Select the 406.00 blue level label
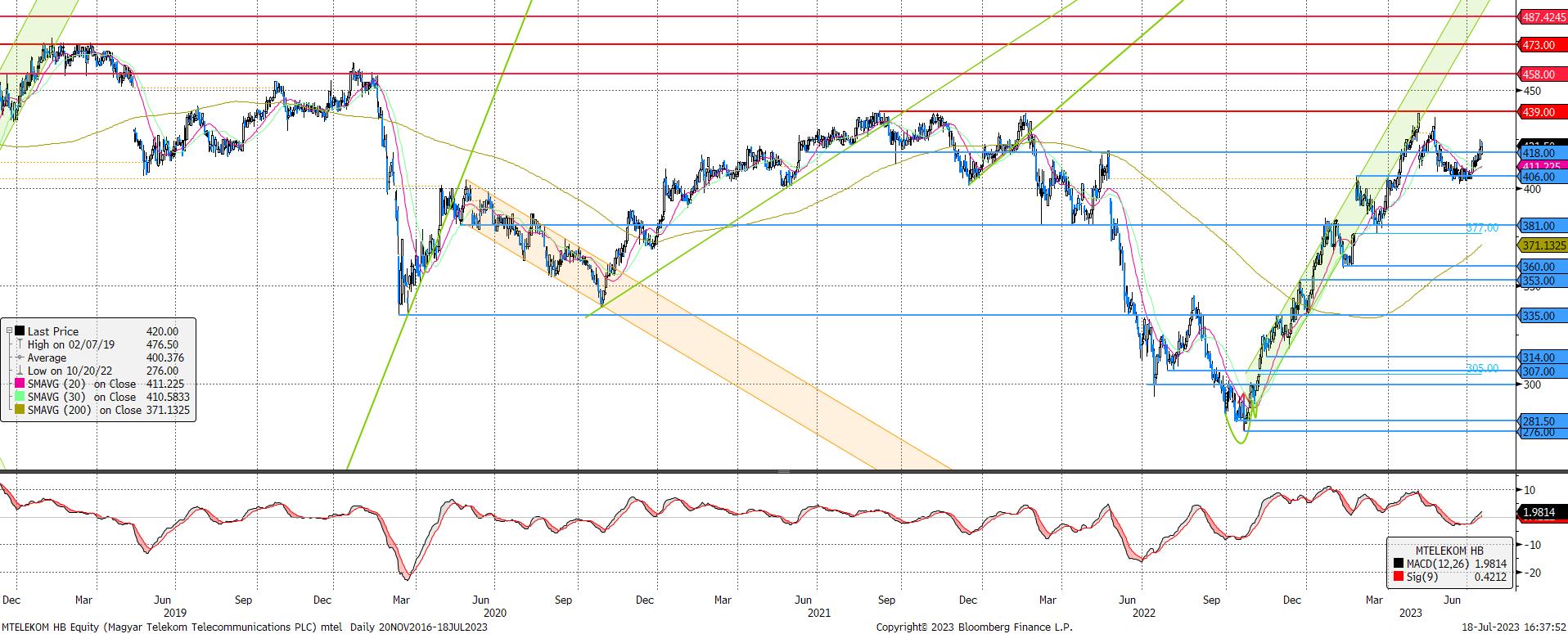 [x=1542, y=177]
